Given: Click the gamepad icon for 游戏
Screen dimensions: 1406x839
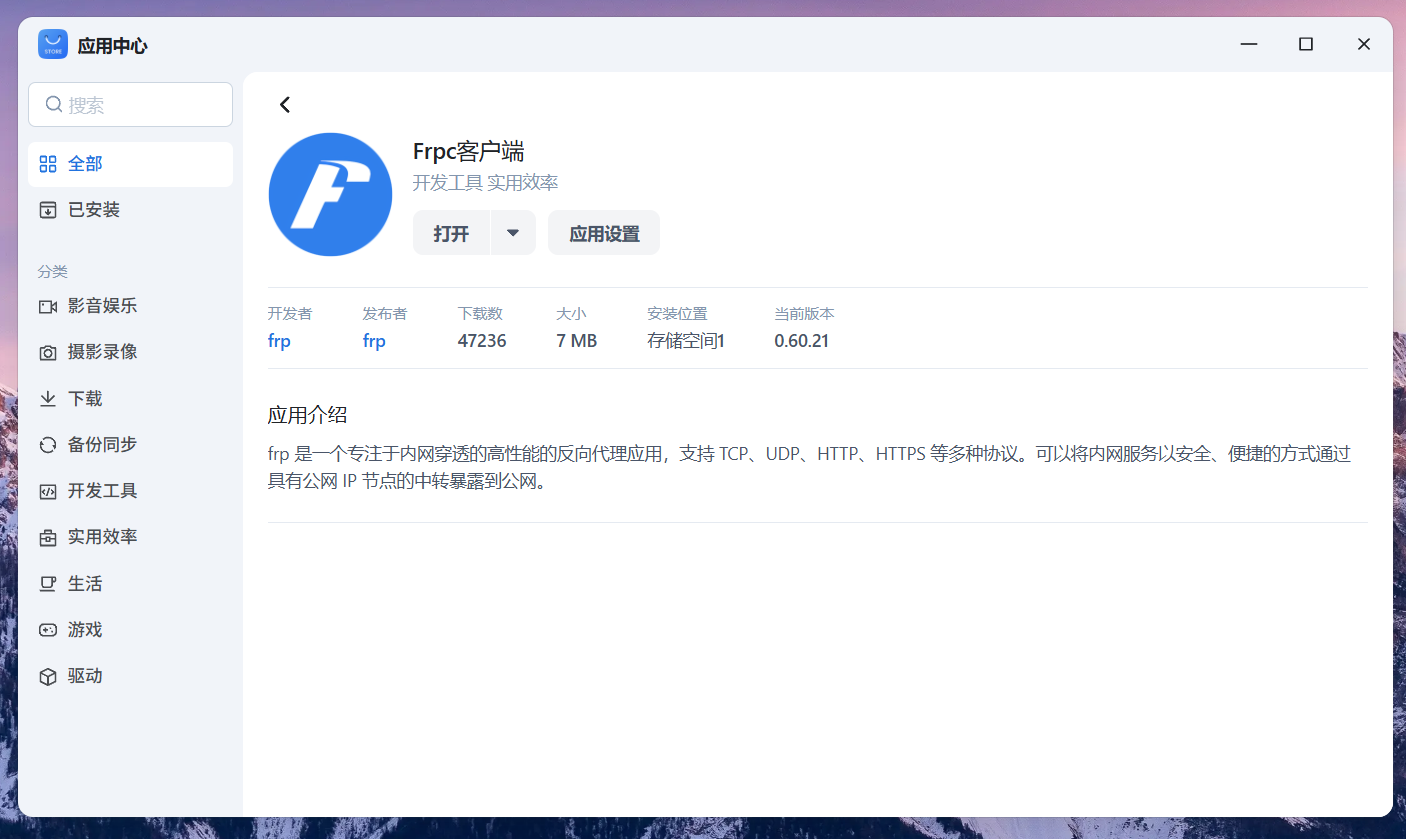Looking at the screenshot, I should (x=48, y=630).
